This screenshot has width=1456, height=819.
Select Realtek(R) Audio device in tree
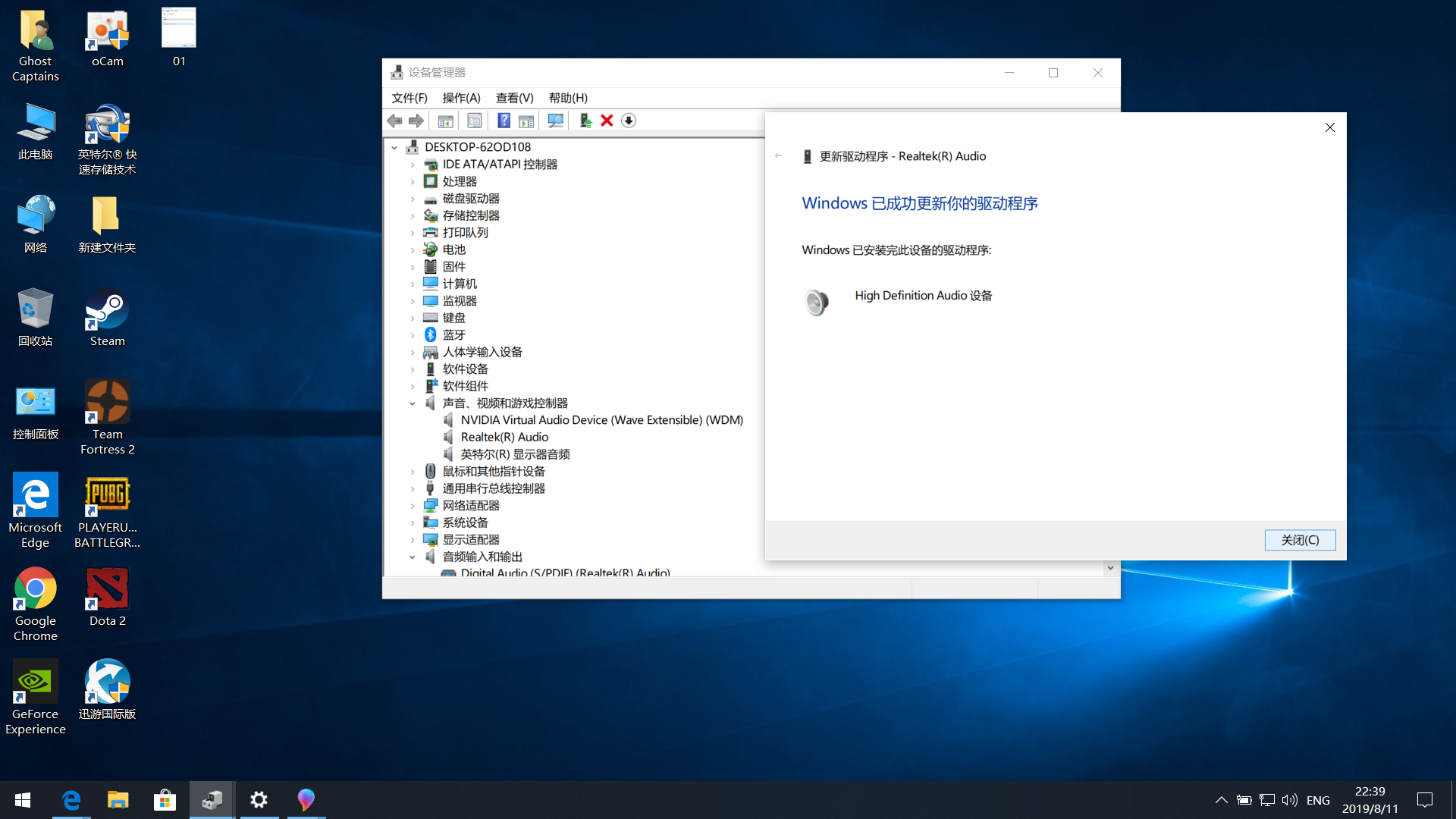click(x=504, y=438)
